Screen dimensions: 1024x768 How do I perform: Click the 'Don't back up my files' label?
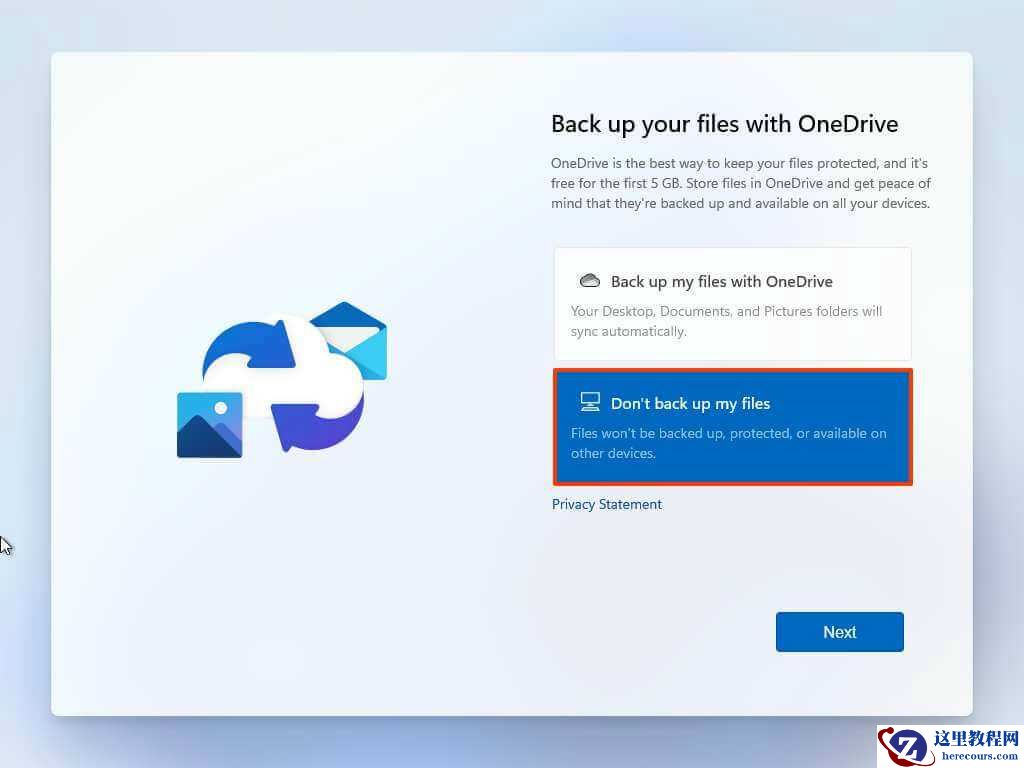click(690, 404)
